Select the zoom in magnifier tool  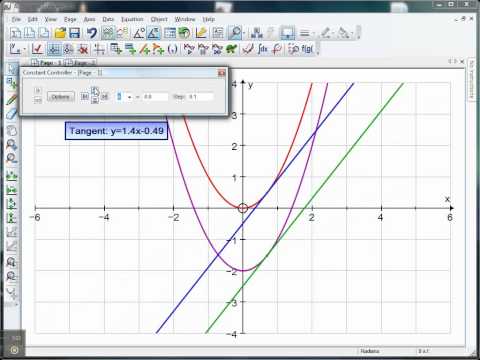point(12,145)
